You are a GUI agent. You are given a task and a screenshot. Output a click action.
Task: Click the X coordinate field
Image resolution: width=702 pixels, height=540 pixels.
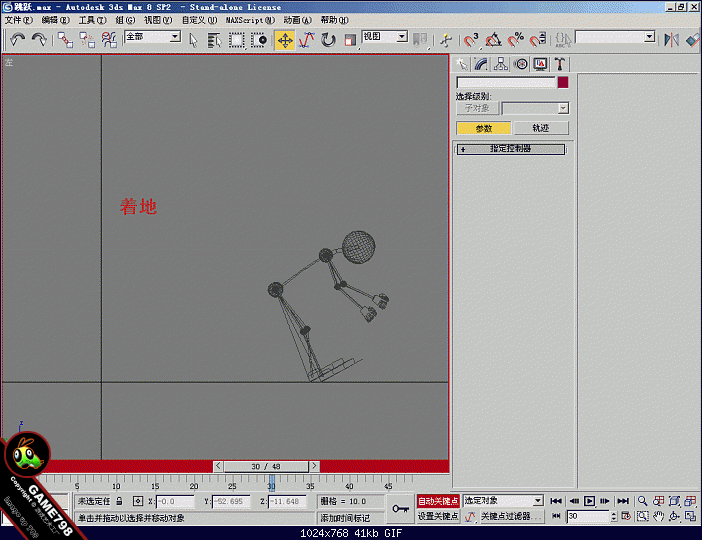(x=176, y=501)
